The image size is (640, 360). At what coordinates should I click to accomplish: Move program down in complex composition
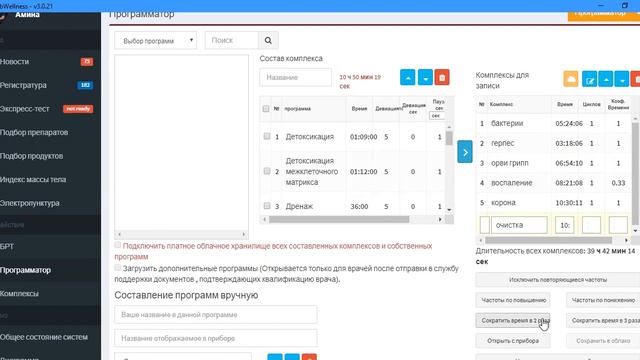coord(425,77)
